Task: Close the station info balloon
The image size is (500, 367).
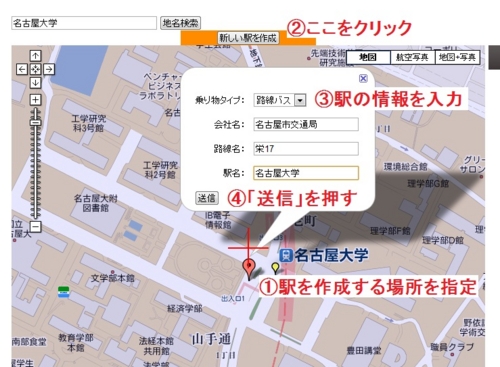Action: [363, 79]
